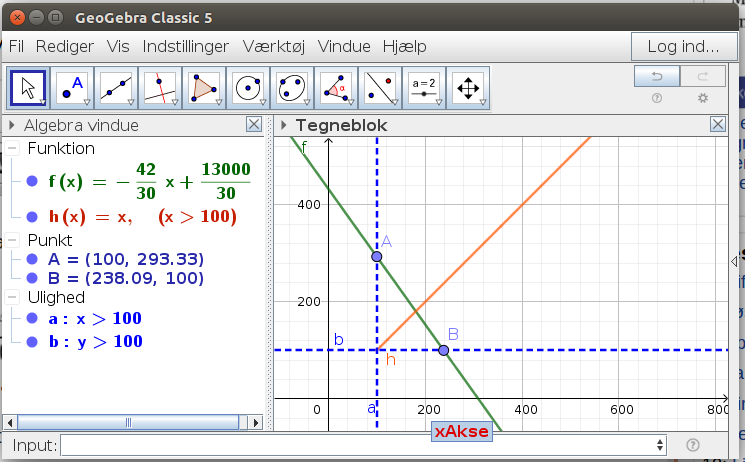Click the algebra scrollbar right arrow
The height and width of the screenshot is (462, 745).
coord(256,422)
